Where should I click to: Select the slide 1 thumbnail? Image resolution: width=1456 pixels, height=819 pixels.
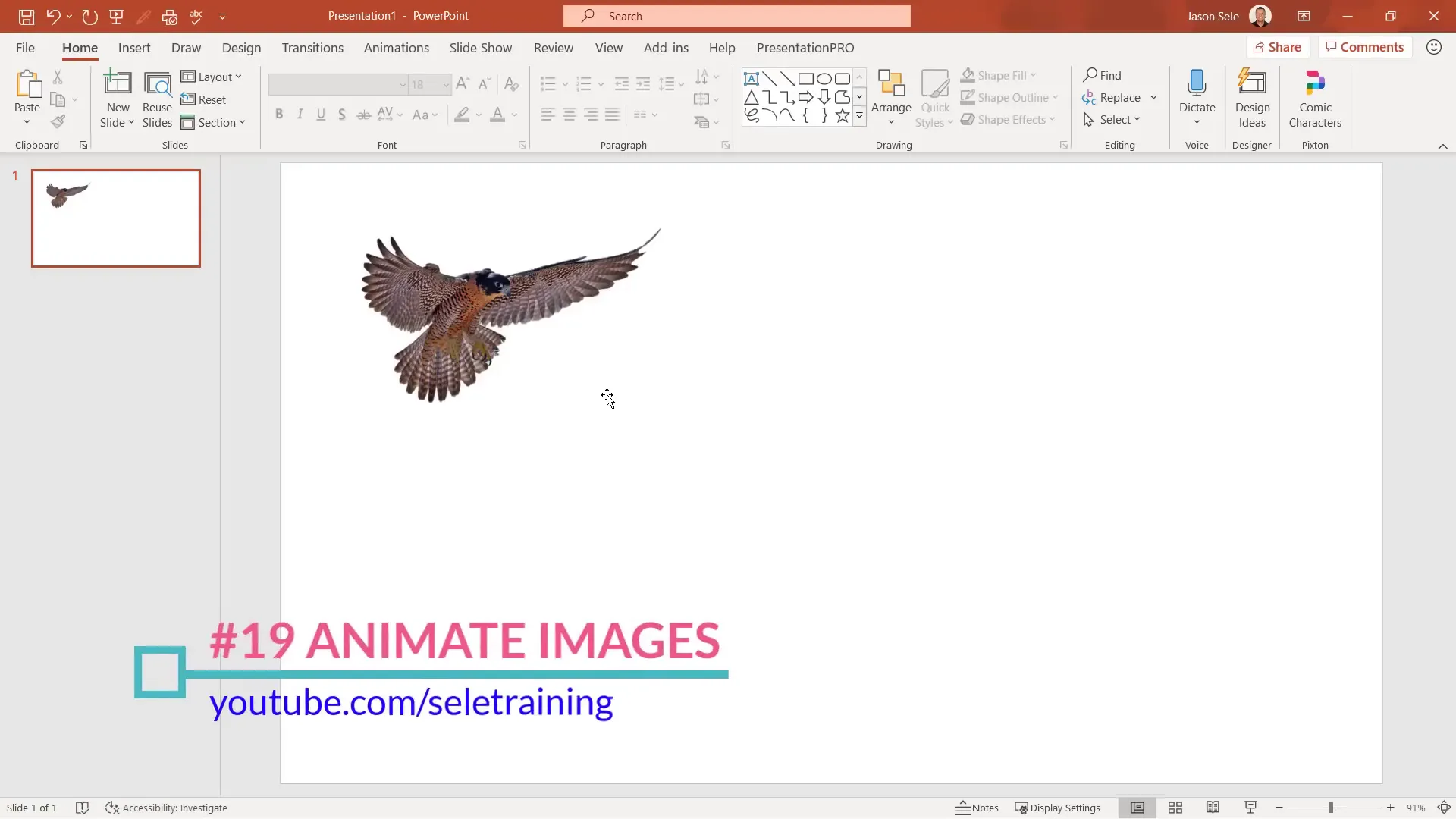(x=115, y=218)
